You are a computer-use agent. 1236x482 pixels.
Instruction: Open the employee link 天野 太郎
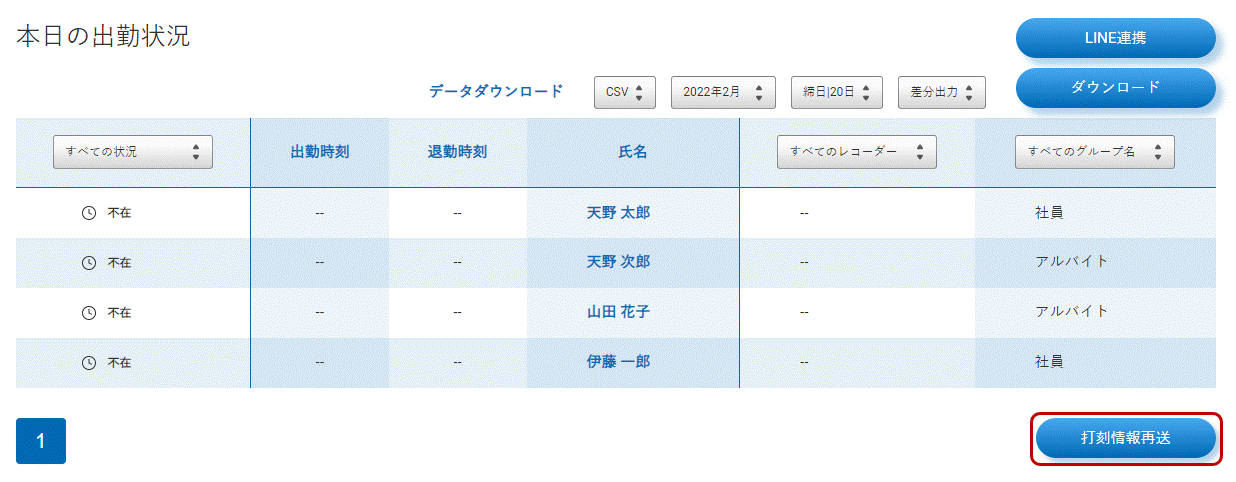618,213
